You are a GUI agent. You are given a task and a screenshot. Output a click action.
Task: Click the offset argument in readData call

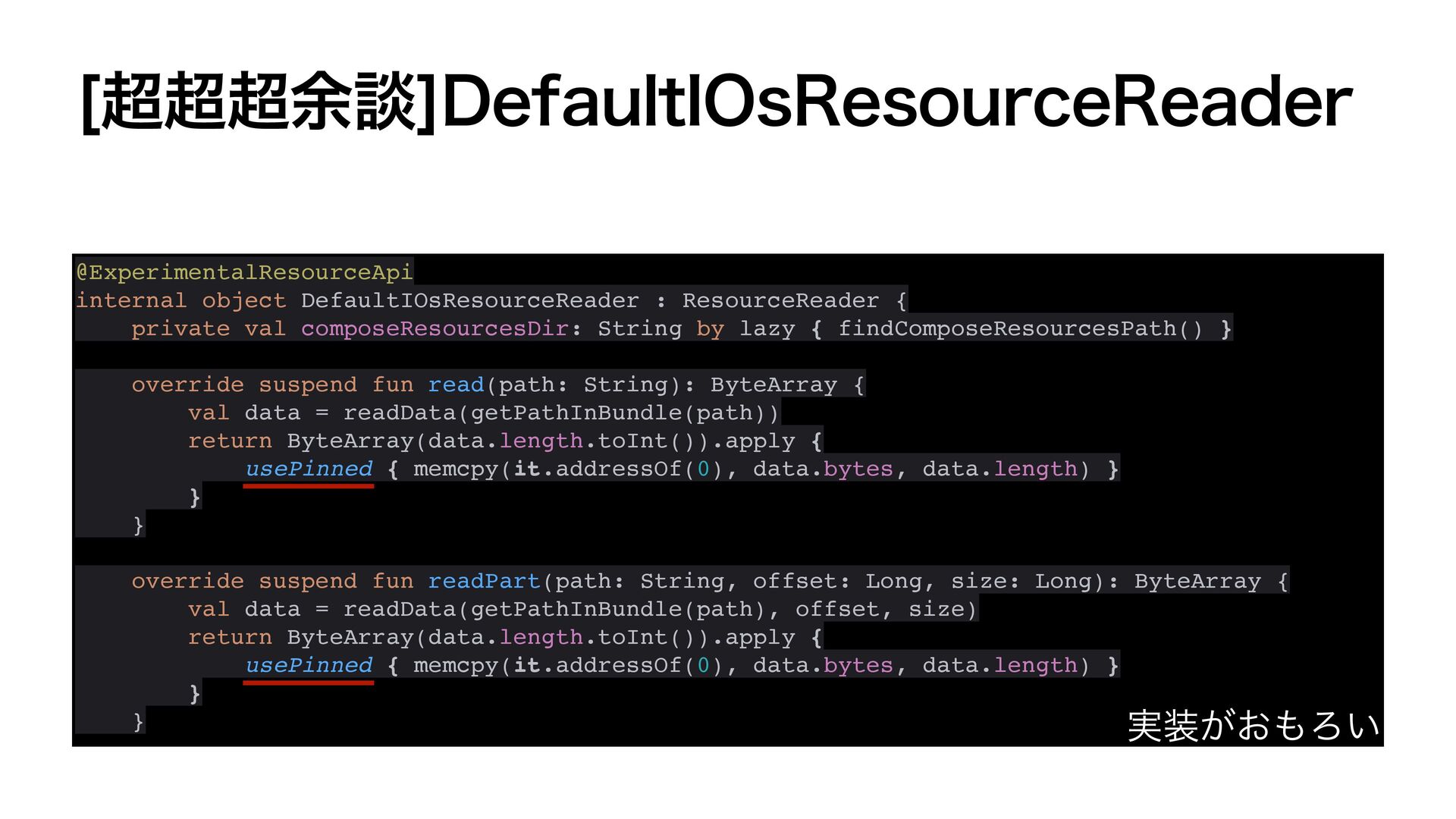pos(836,609)
